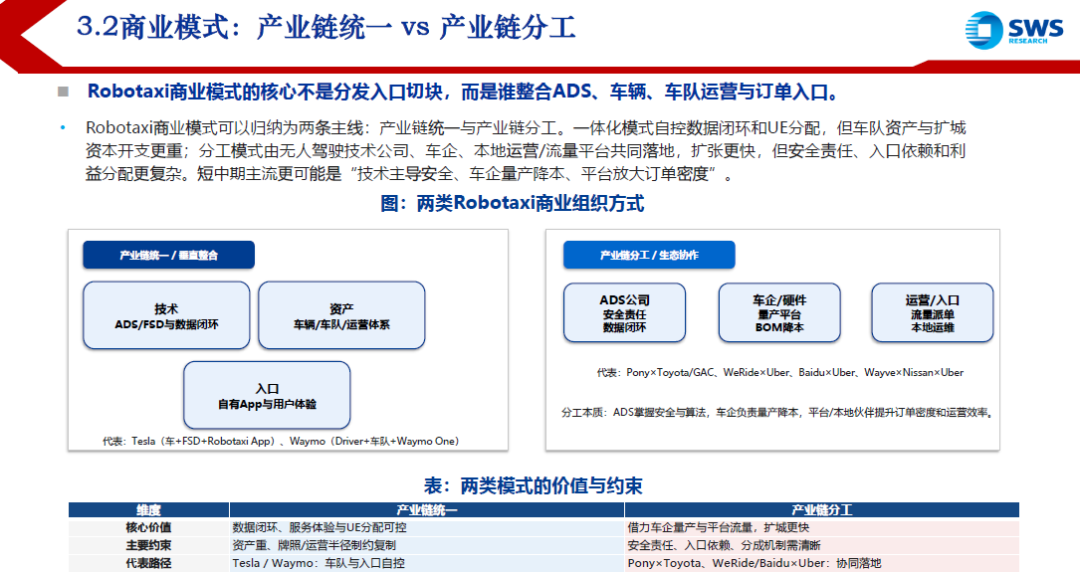
Task: Click the "产业链分工" column header
Action: coord(822,510)
